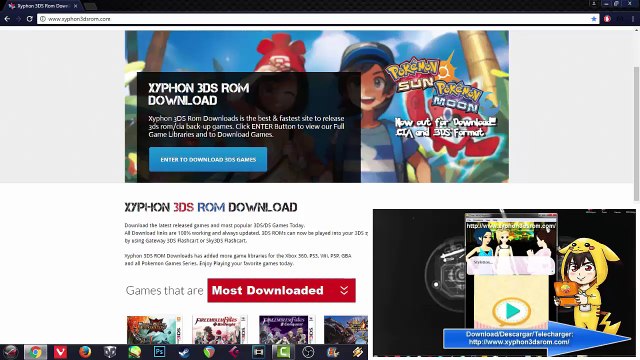Open a new tab beside the Xyphon tab

[90, 6]
